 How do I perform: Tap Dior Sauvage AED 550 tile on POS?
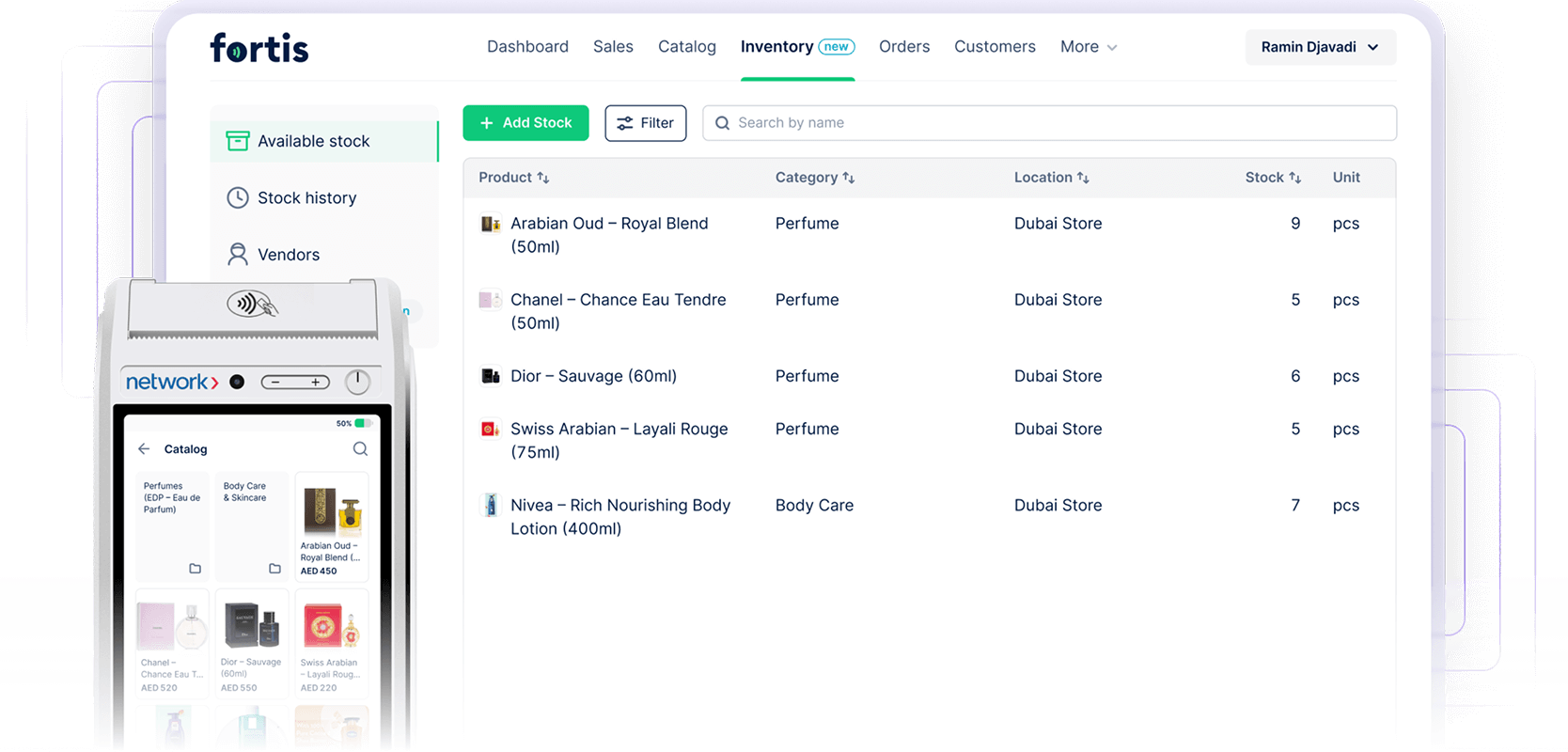(252, 644)
